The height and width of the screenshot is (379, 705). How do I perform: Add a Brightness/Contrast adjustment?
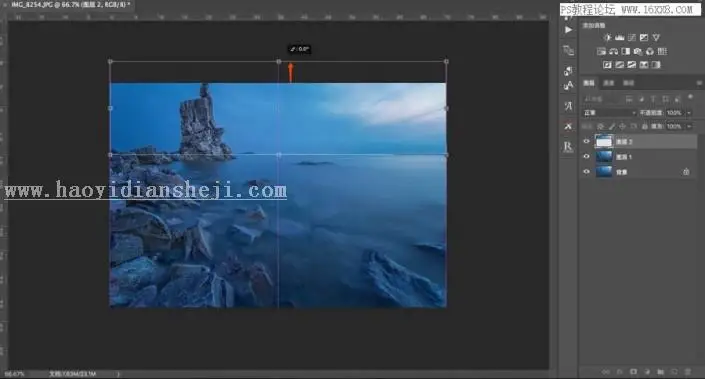[607, 38]
